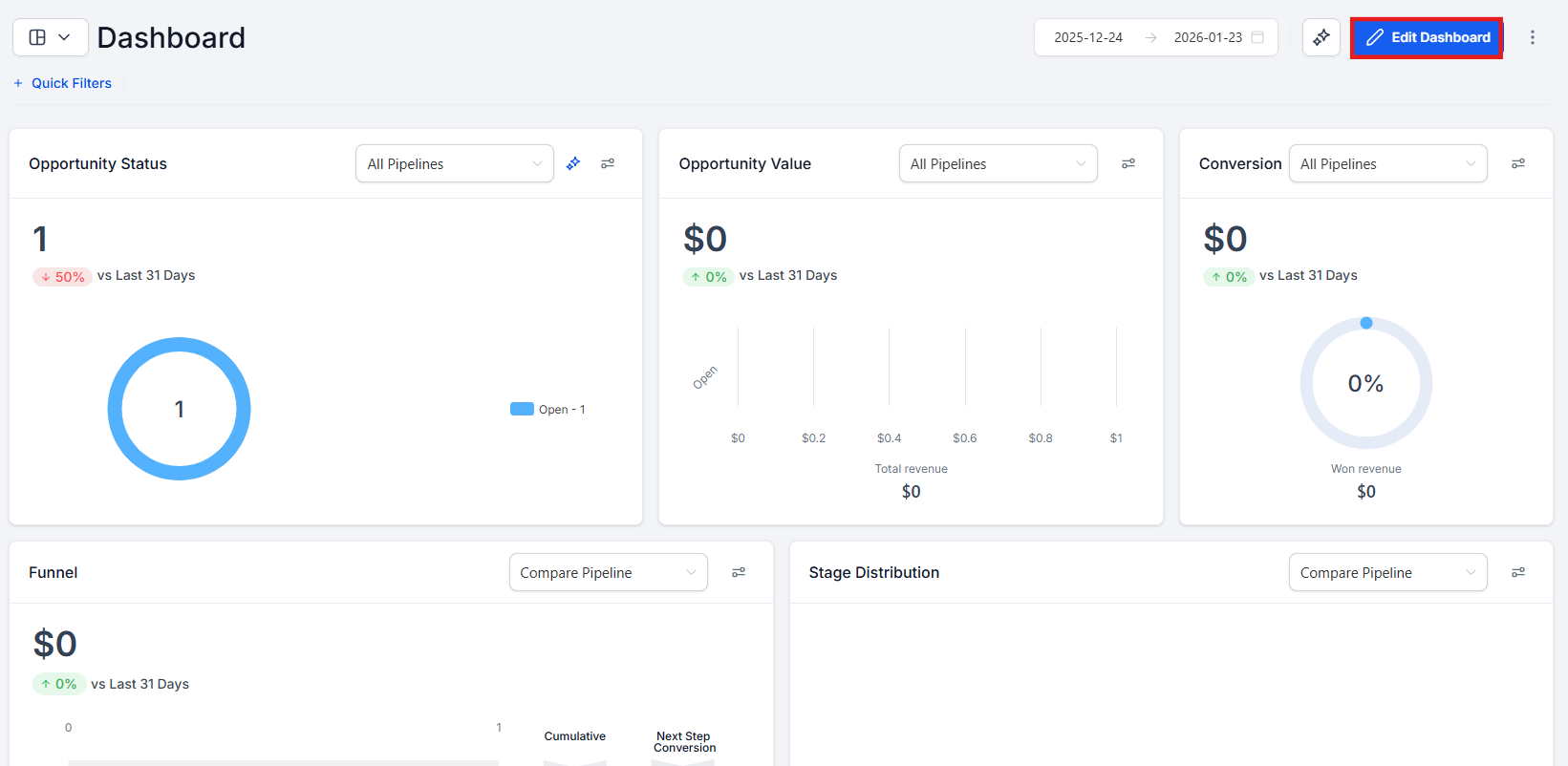Open Funnel widget settings icon
Screen dimensions: 1568x766
click(739, 572)
